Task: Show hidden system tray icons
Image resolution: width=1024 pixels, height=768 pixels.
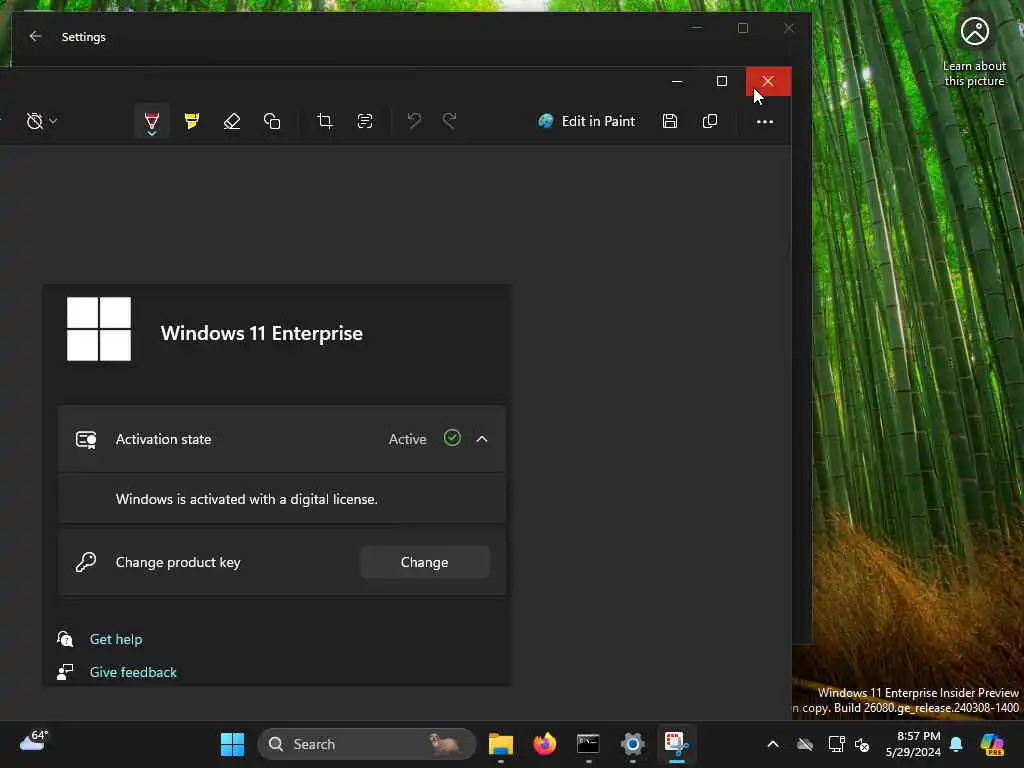Action: pyautogui.click(x=773, y=744)
